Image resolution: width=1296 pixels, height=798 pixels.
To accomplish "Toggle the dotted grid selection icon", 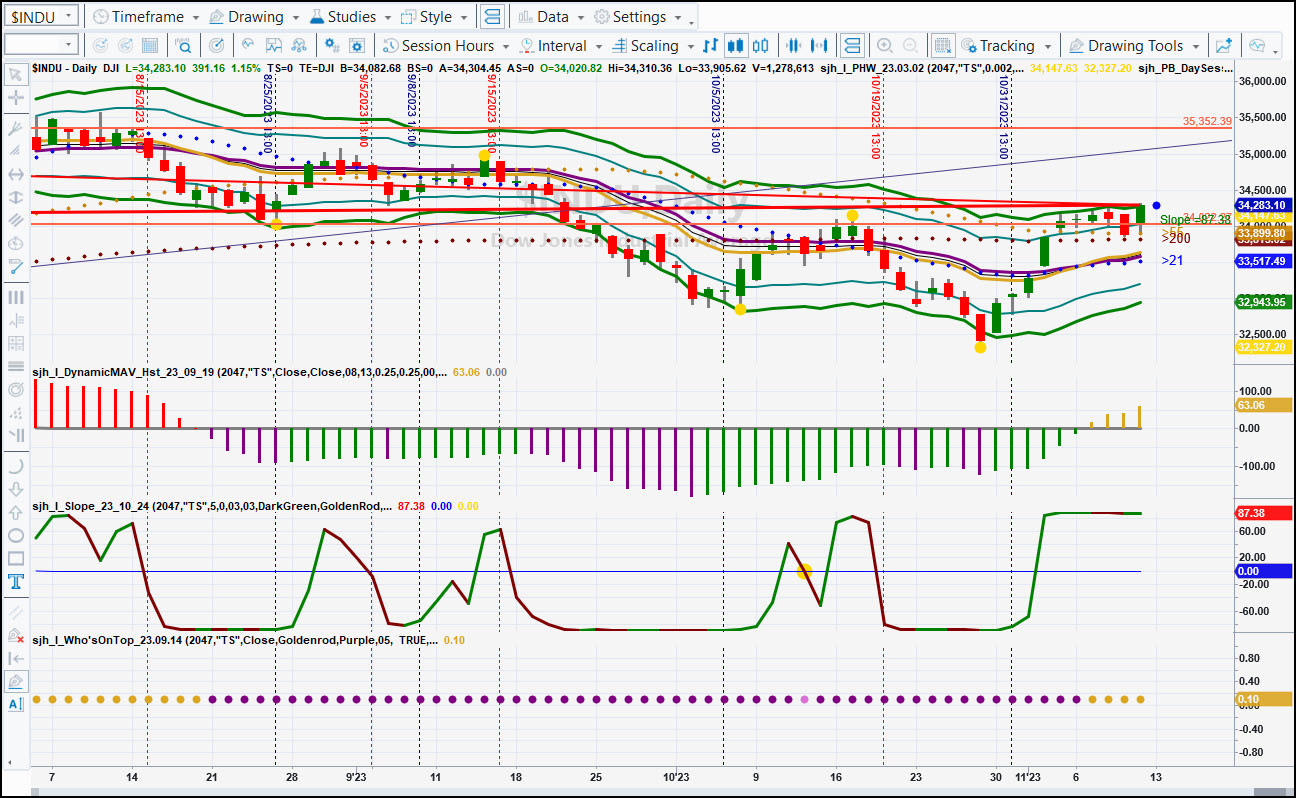I will tap(942, 46).
